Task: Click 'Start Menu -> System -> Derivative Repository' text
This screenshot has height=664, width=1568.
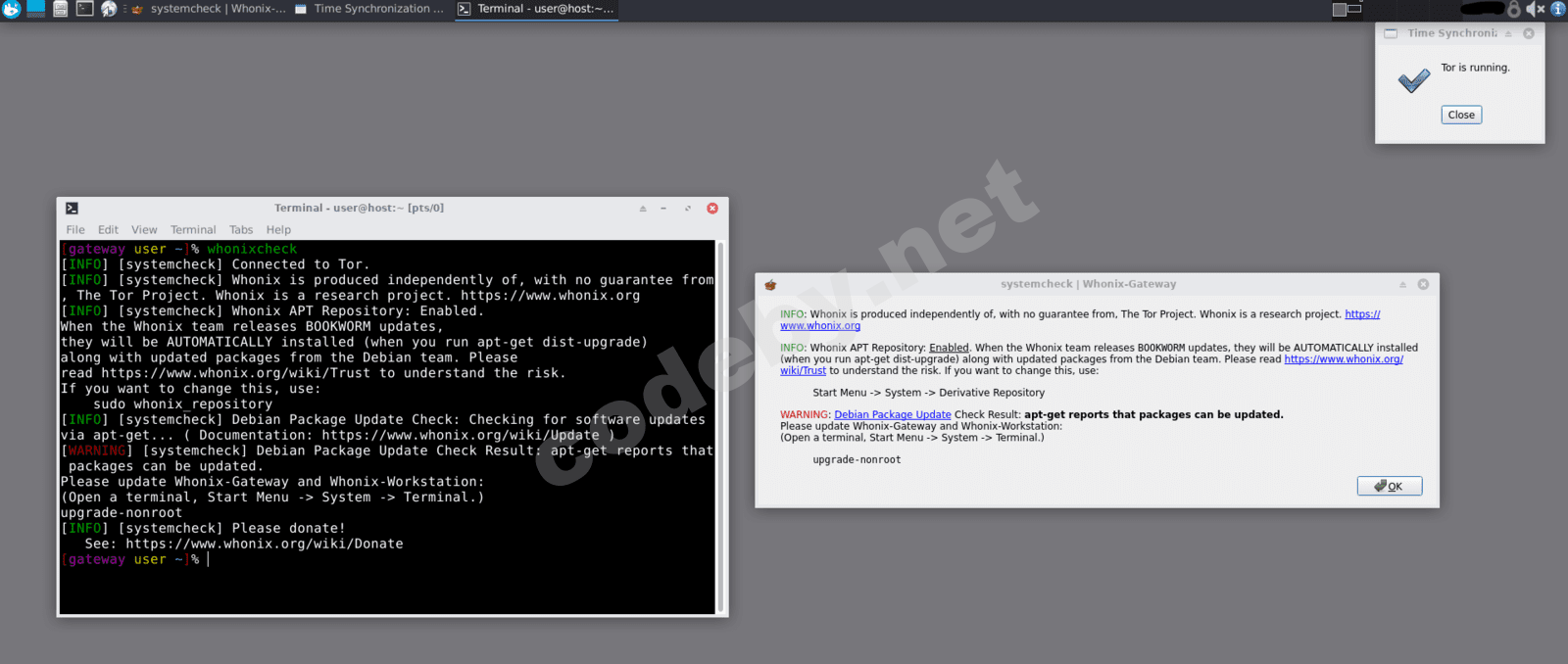Action: click(x=929, y=393)
